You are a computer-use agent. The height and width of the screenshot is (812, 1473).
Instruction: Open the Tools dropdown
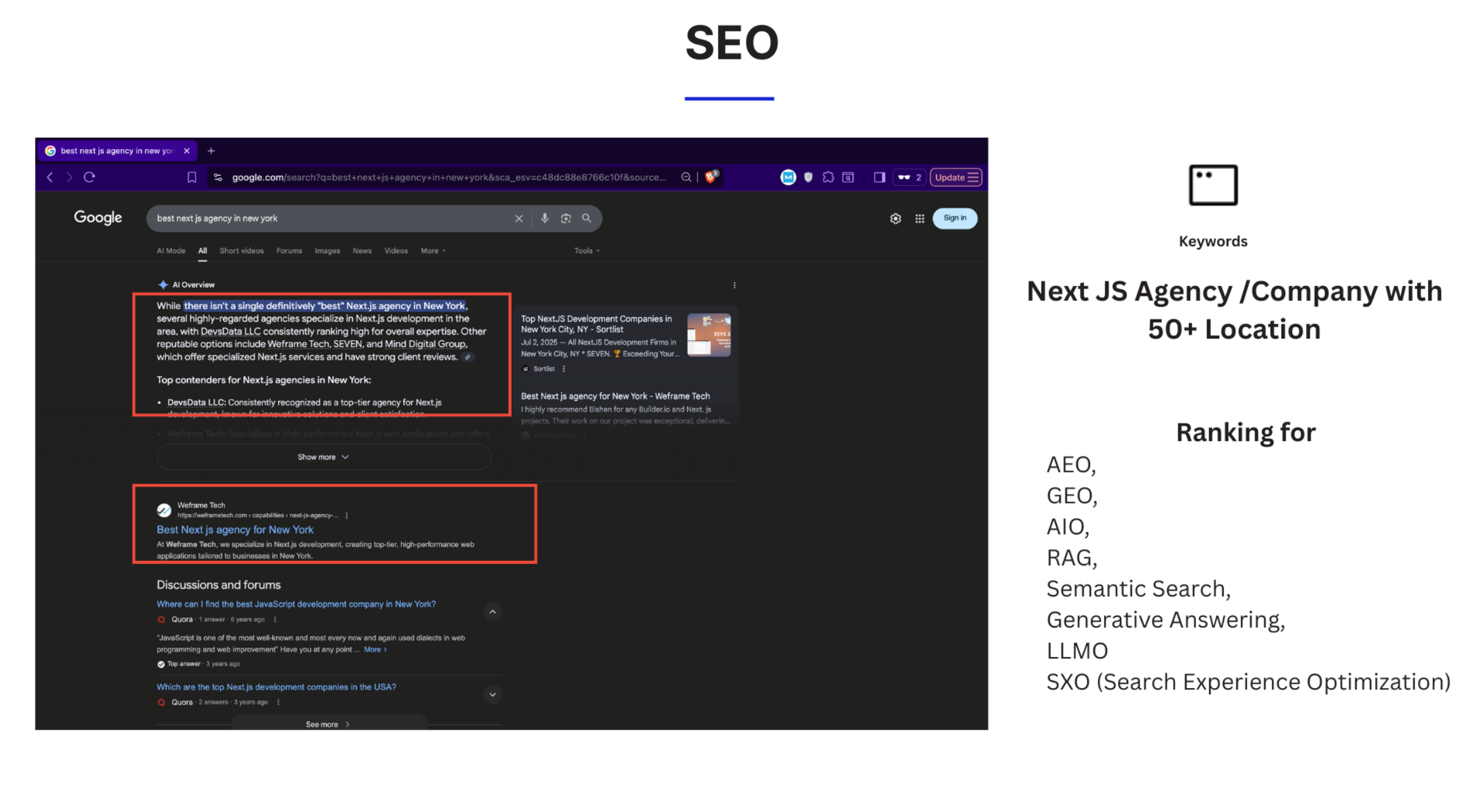pyautogui.click(x=587, y=251)
